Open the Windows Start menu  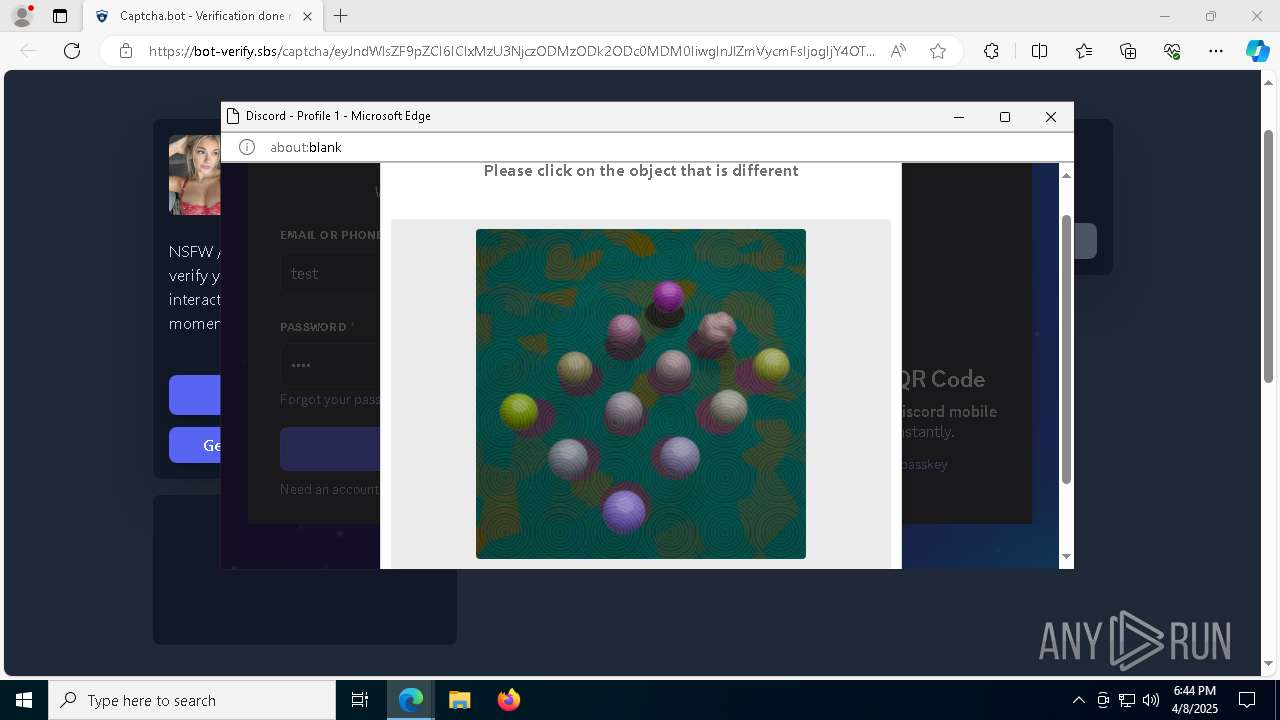pyautogui.click(x=24, y=700)
